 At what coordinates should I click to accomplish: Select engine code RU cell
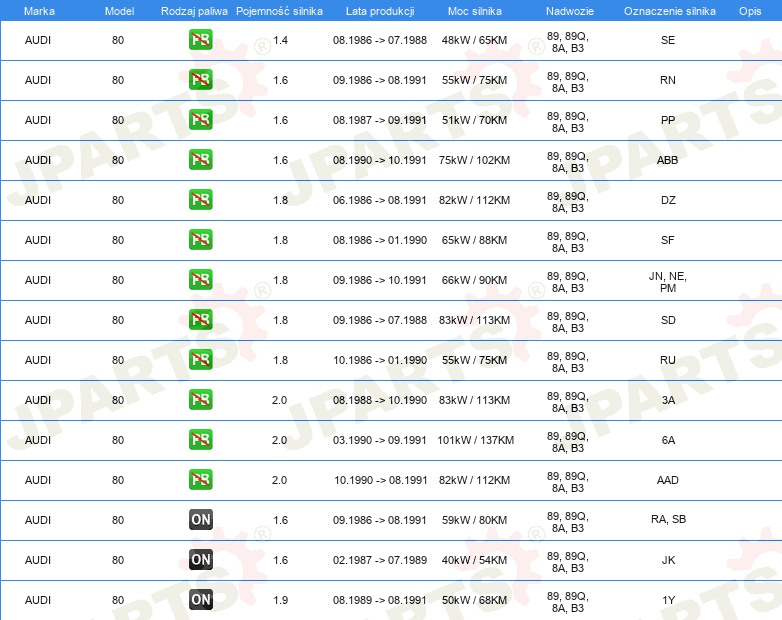668,360
